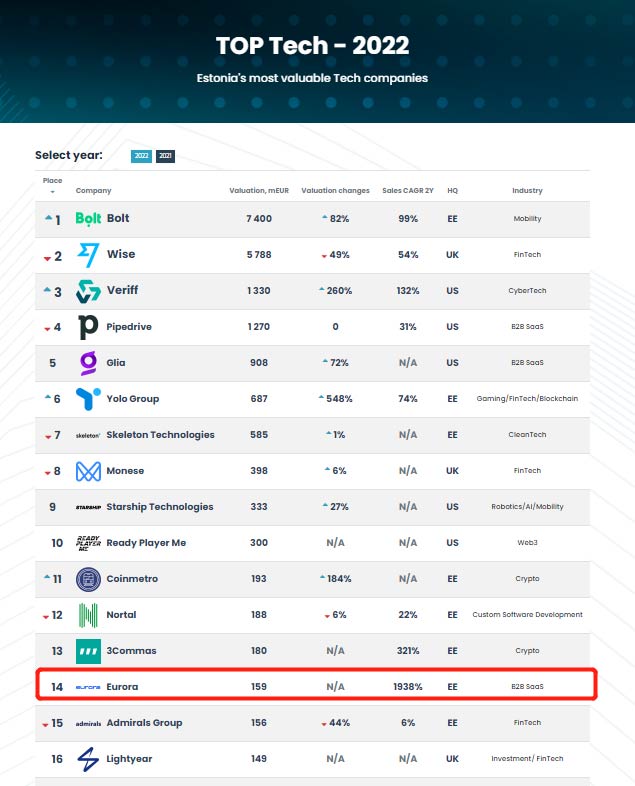Screen dimensions: 635x786
Task: Sort table by Place column arrow
Action: point(52,191)
